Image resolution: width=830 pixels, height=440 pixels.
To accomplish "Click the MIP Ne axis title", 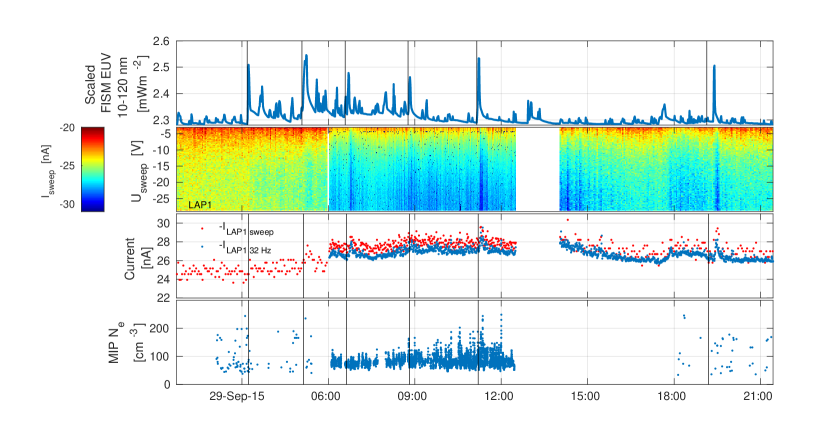I will tap(125, 343).
